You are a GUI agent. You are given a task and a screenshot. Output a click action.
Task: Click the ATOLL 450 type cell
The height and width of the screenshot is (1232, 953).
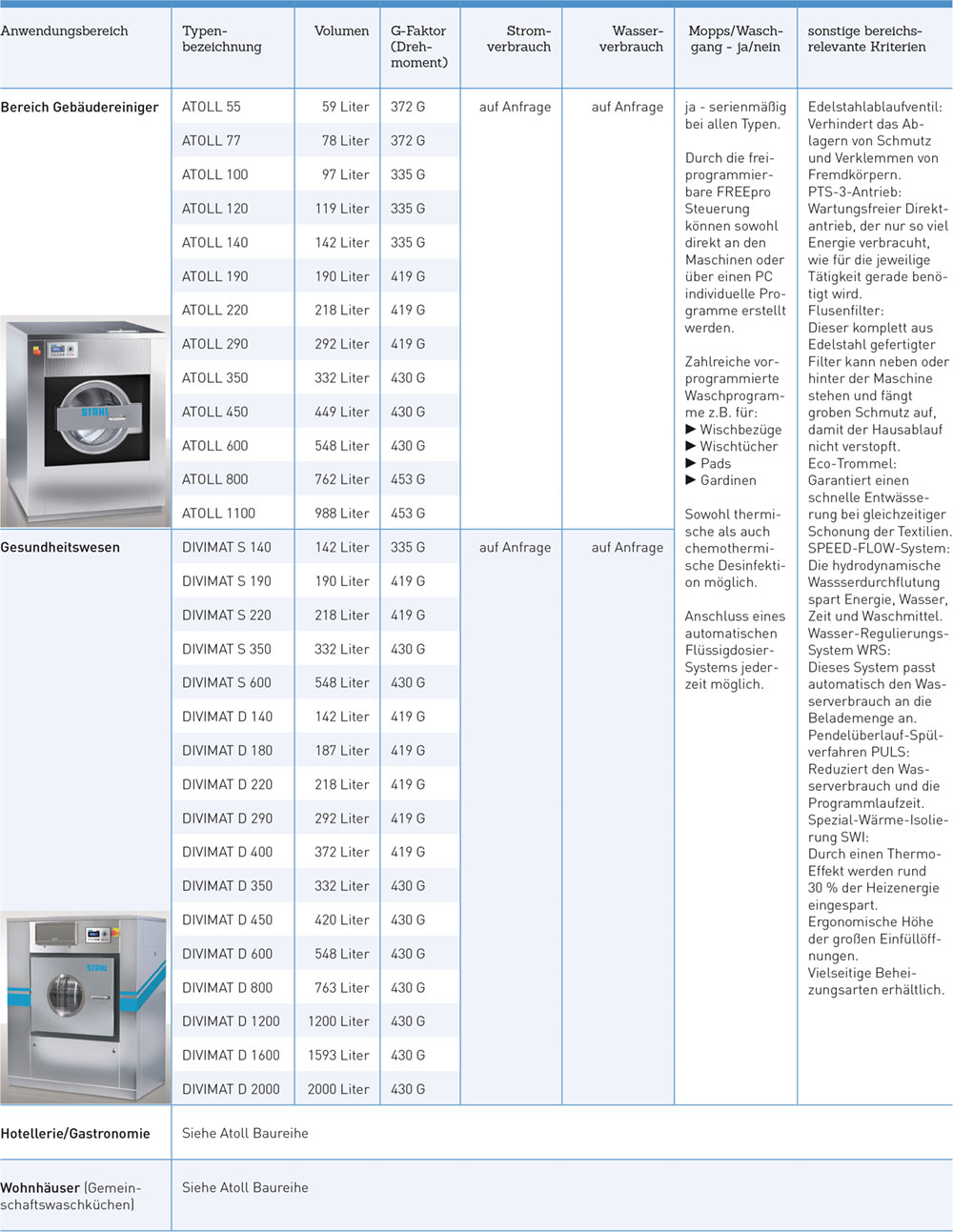tap(215, 412)
